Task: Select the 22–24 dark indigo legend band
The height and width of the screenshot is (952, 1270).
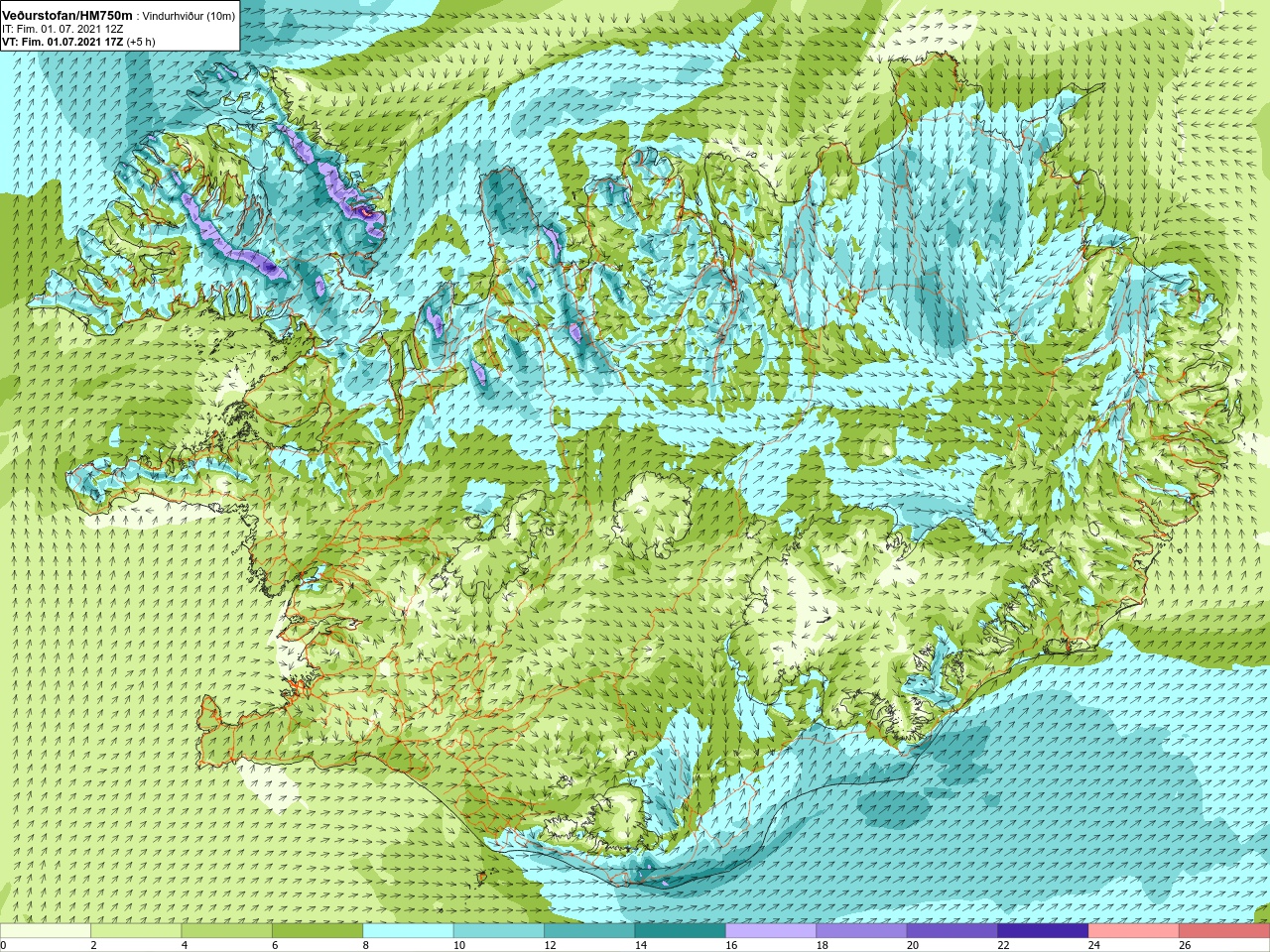Action: 1043,931
